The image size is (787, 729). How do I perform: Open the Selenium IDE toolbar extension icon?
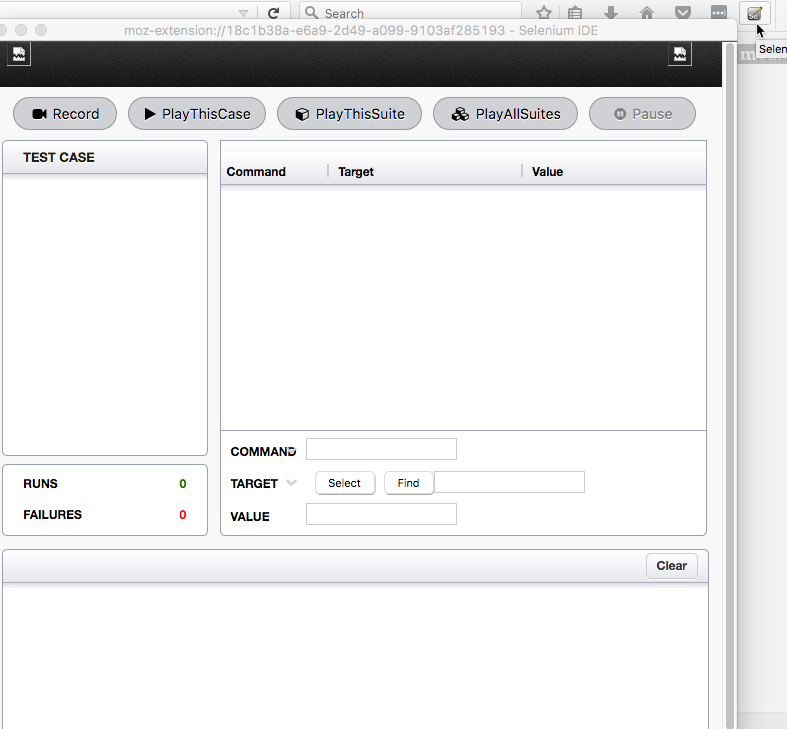tap(754, 13)
